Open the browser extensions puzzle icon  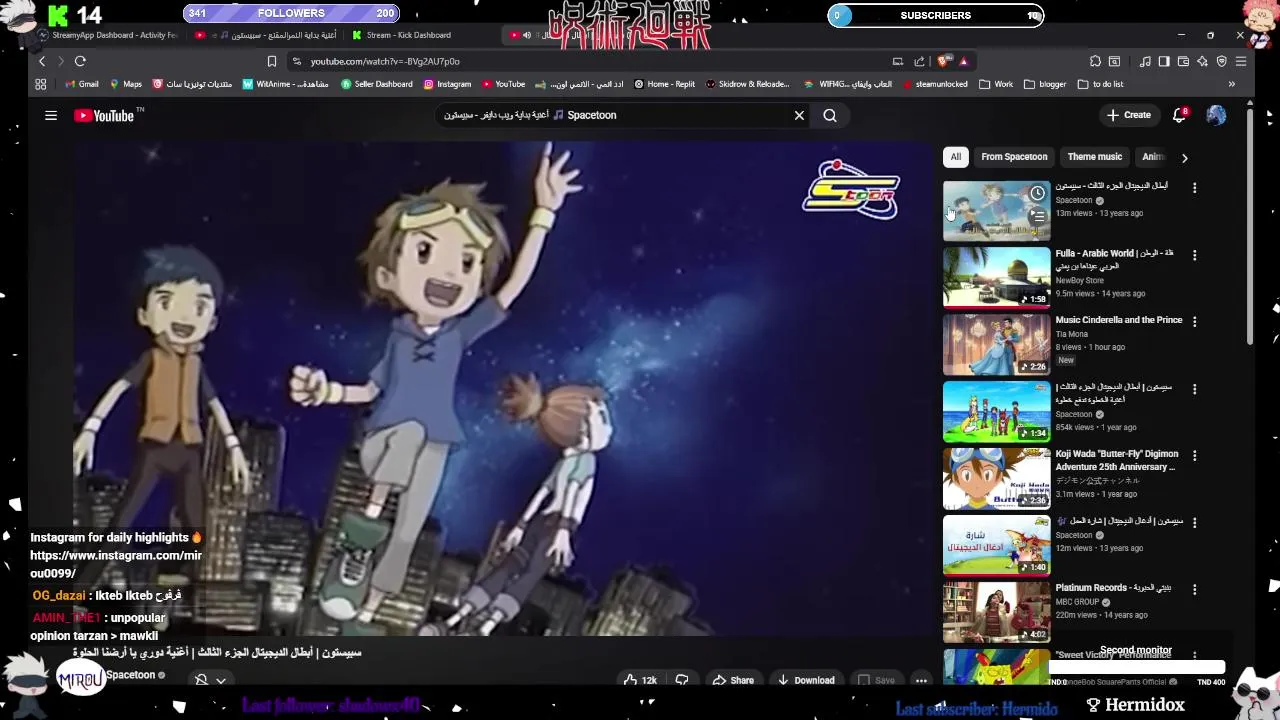coord(1095,61)
